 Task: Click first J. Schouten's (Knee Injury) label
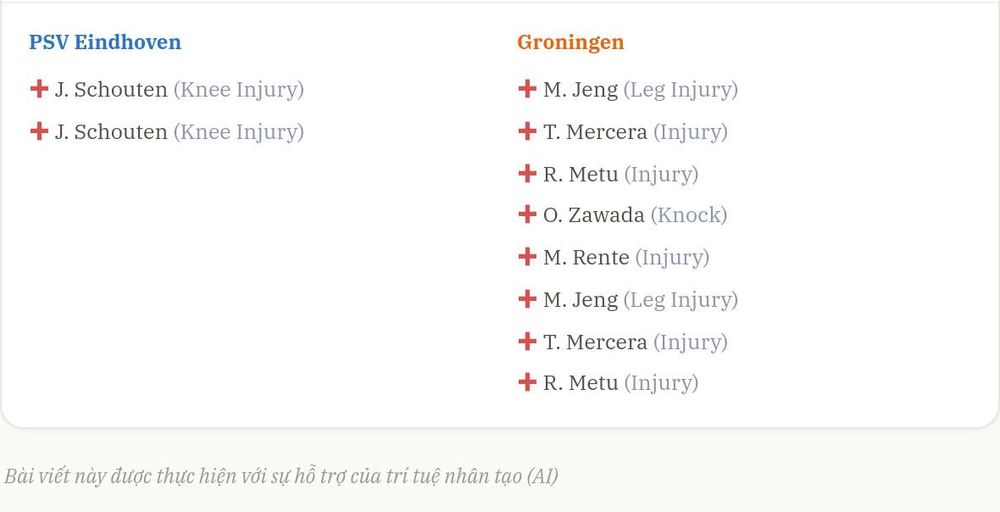[239, 90]
